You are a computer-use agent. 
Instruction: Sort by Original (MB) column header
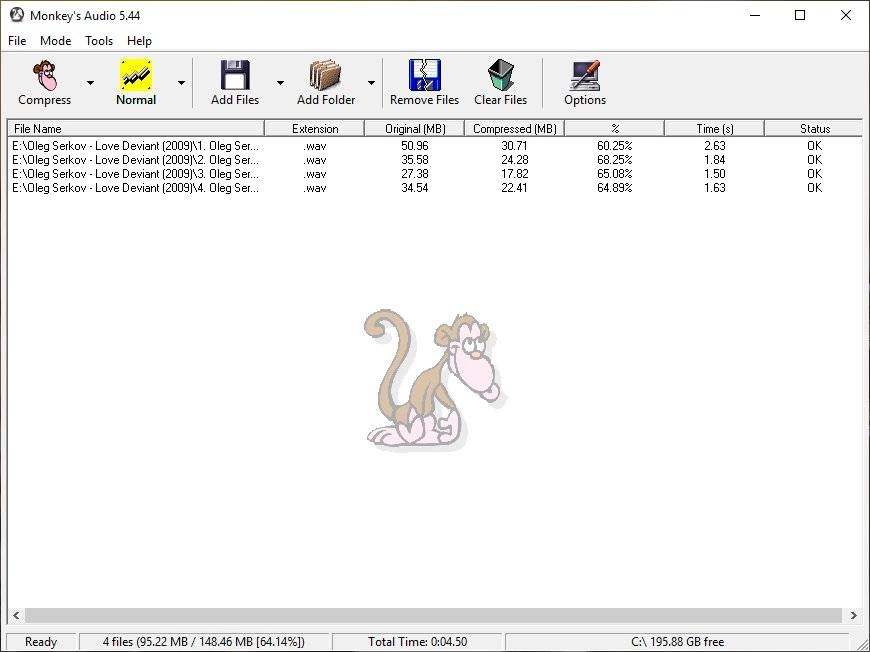click(414, 128)
